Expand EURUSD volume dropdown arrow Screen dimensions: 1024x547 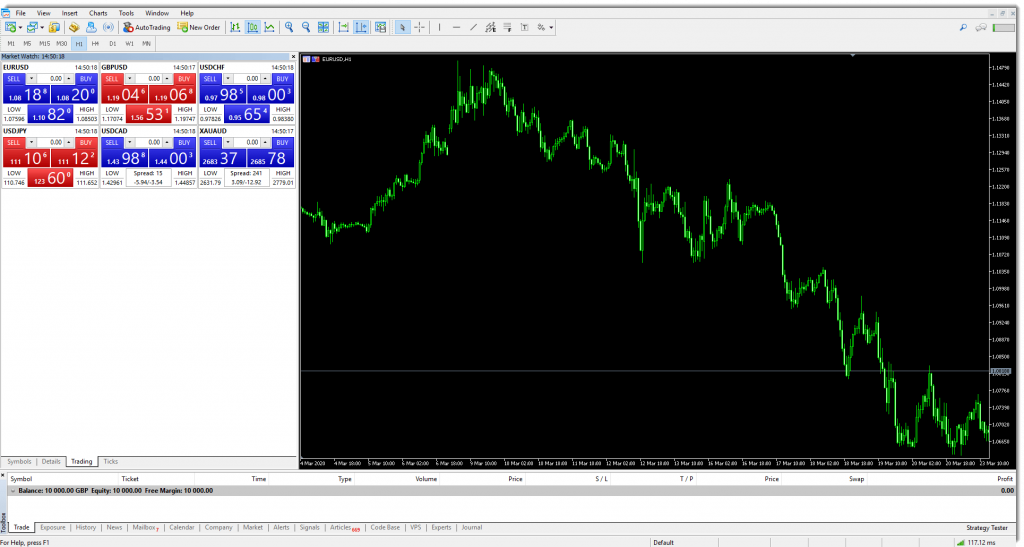(31, 78)
